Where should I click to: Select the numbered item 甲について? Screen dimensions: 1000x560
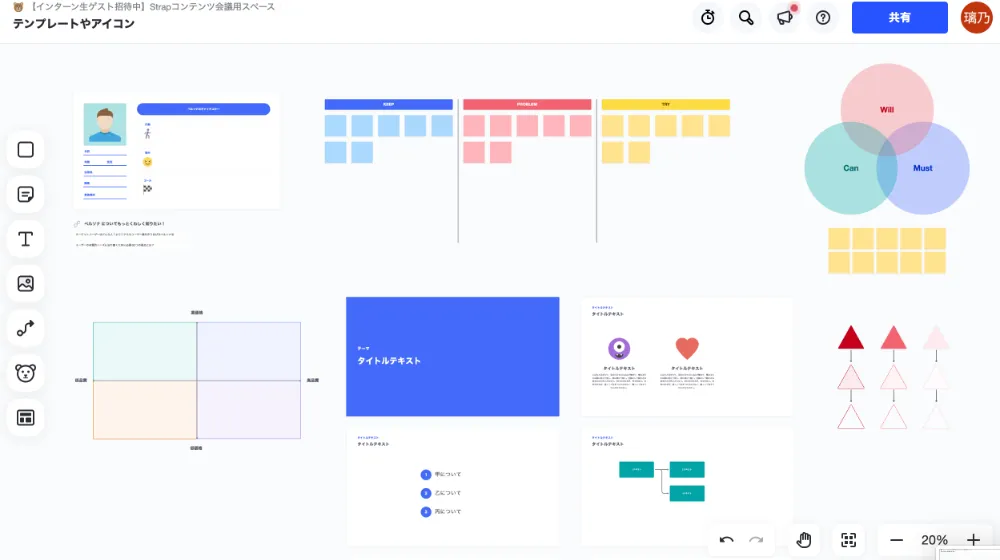[441, 475]
